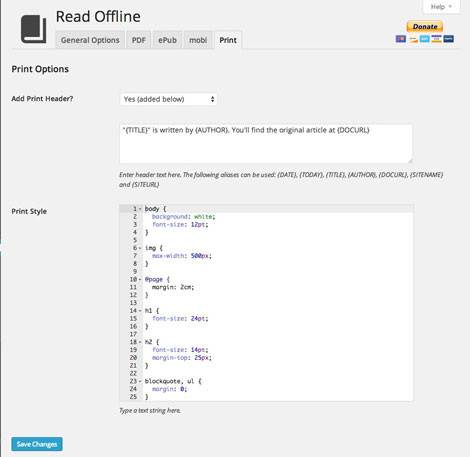Click the font-size 12pt line in editor
The height and width of the screenshot is (457, 470).
point(180,225)
